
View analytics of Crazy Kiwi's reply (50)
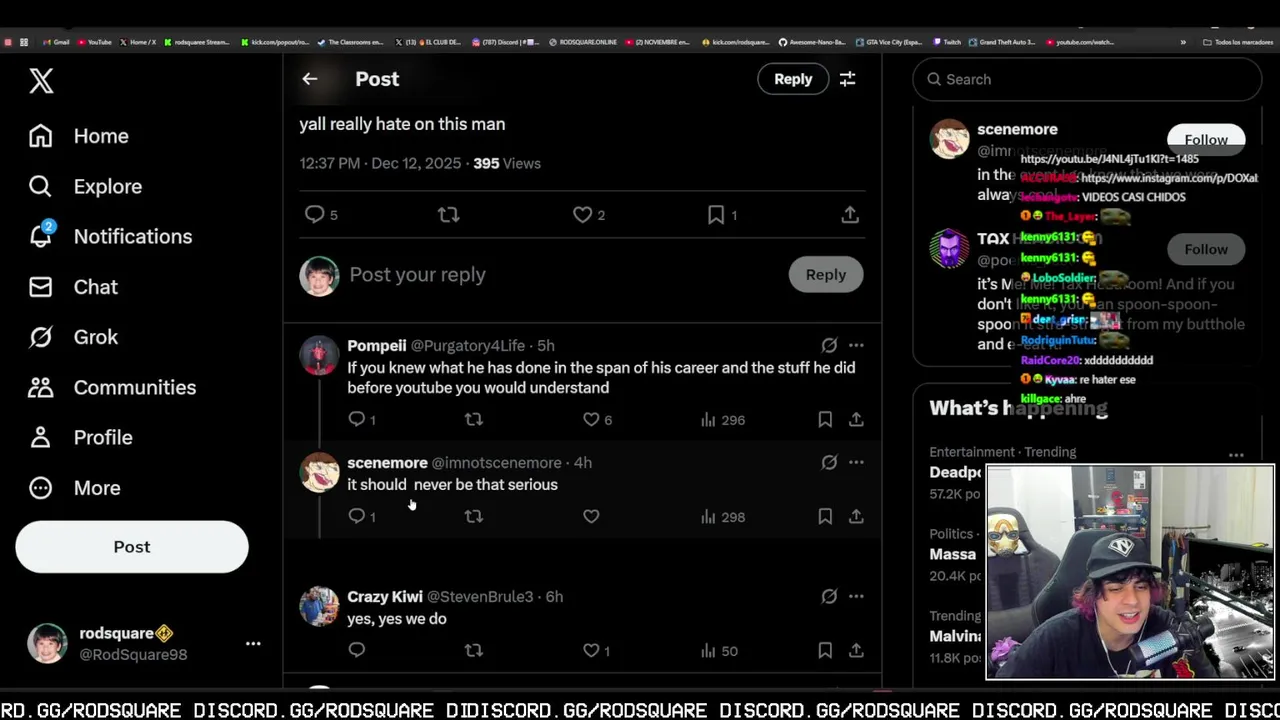coord(719,651)
